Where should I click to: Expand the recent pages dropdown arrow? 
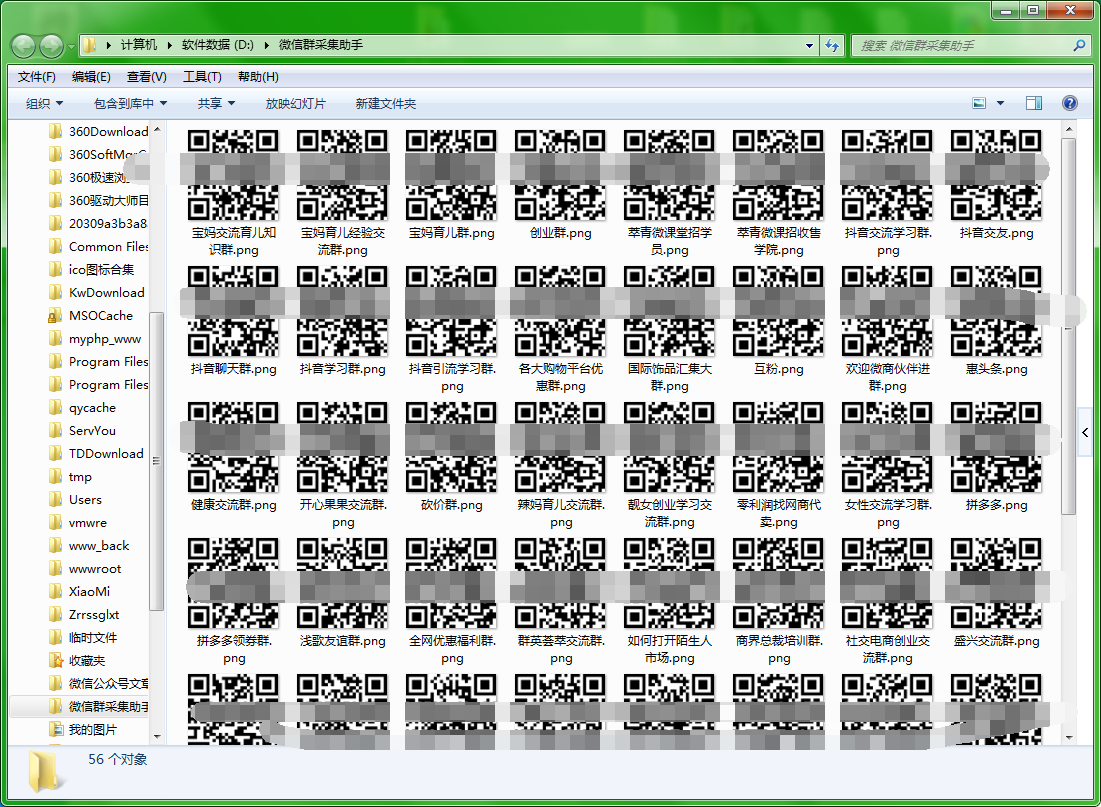click(x=71, y=47)
